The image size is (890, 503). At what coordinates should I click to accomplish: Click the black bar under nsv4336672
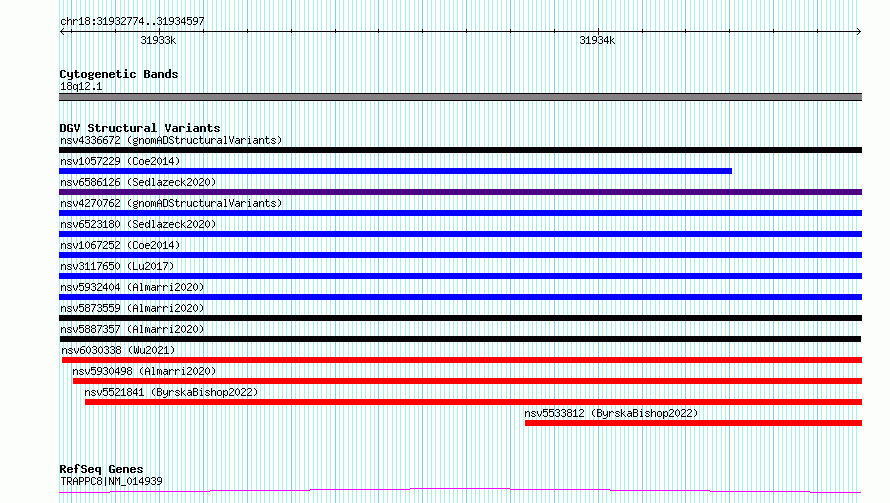pyautogui.click(x=460, y=150)
